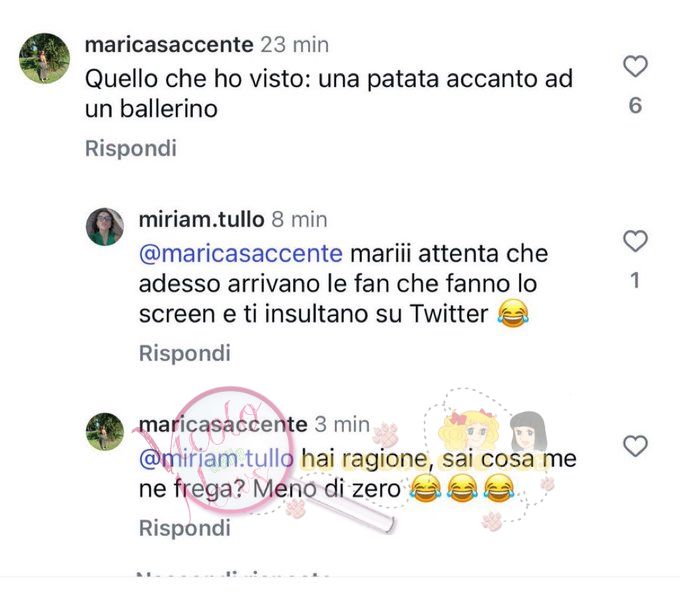
Task: View the 1 like count on miriam.tullo's reply
Action: pyautogui.click(x=635, y=281)
